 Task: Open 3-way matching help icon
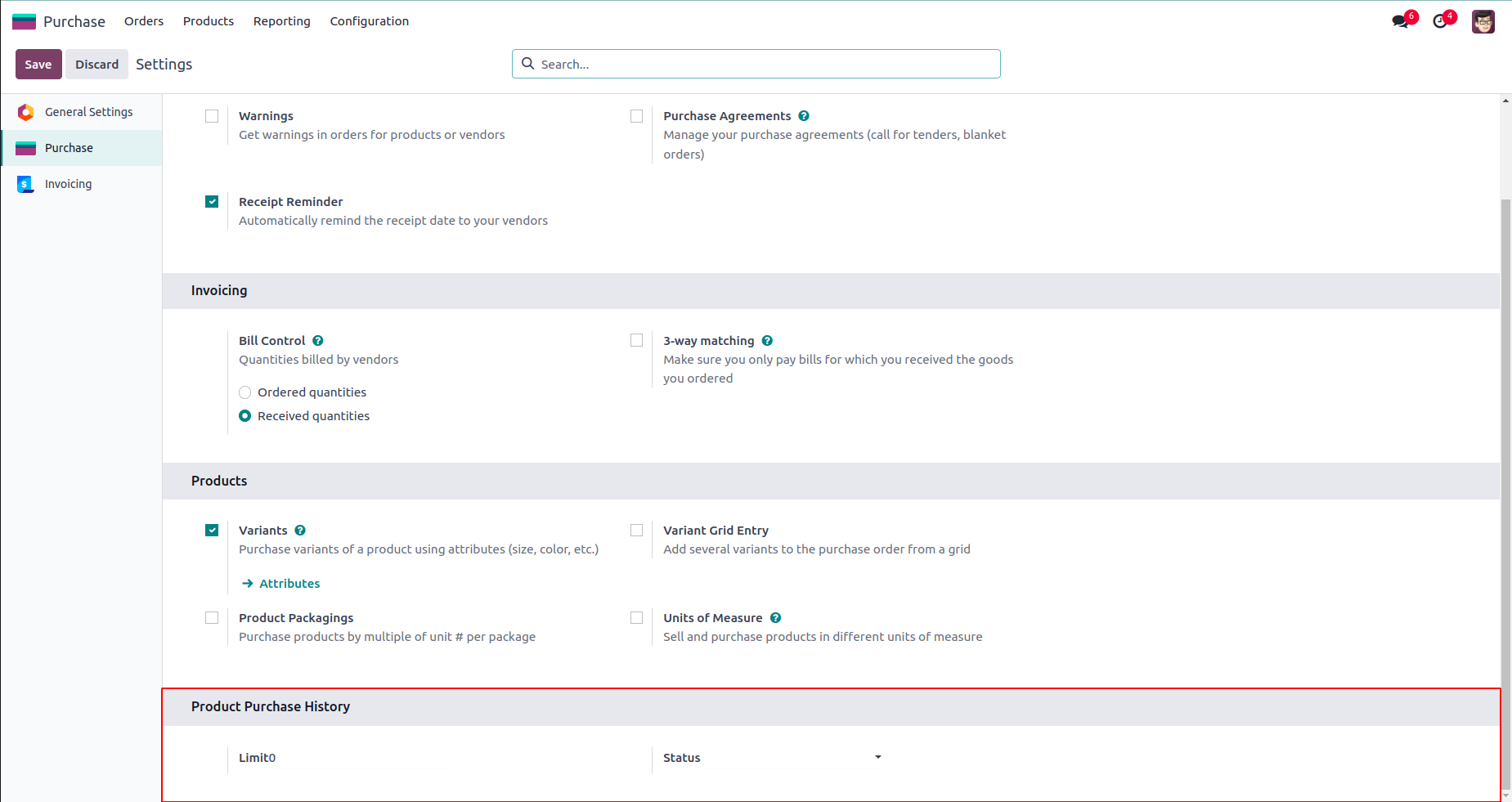(x=767, y=341)
